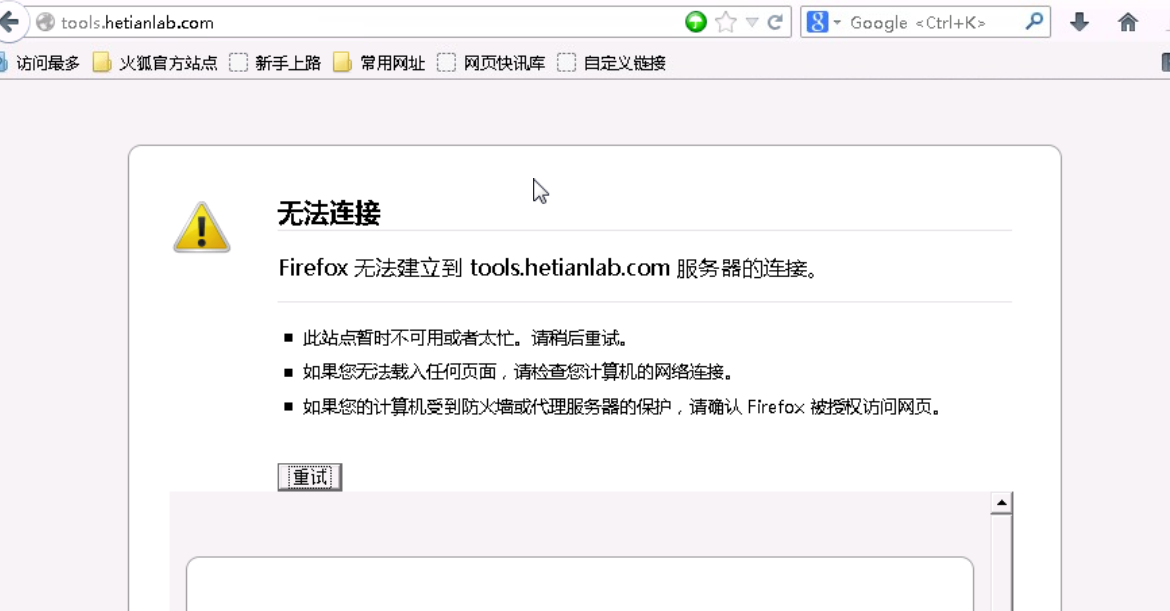Open the Google search engine selector
Viewport: 1170px width, 611px height.
pos(822,22)
